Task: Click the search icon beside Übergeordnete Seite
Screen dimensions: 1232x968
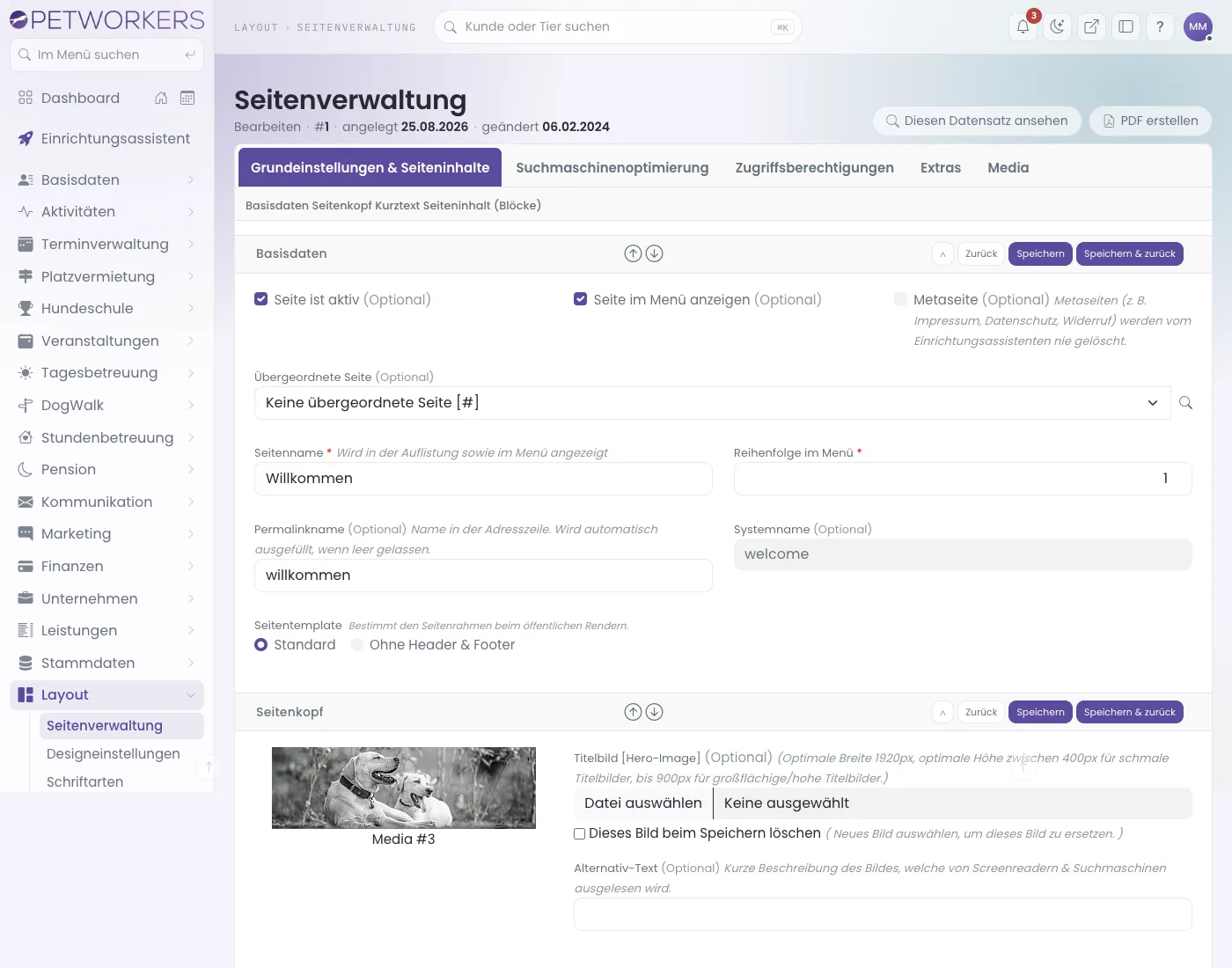Action: tap(1185, 402)
